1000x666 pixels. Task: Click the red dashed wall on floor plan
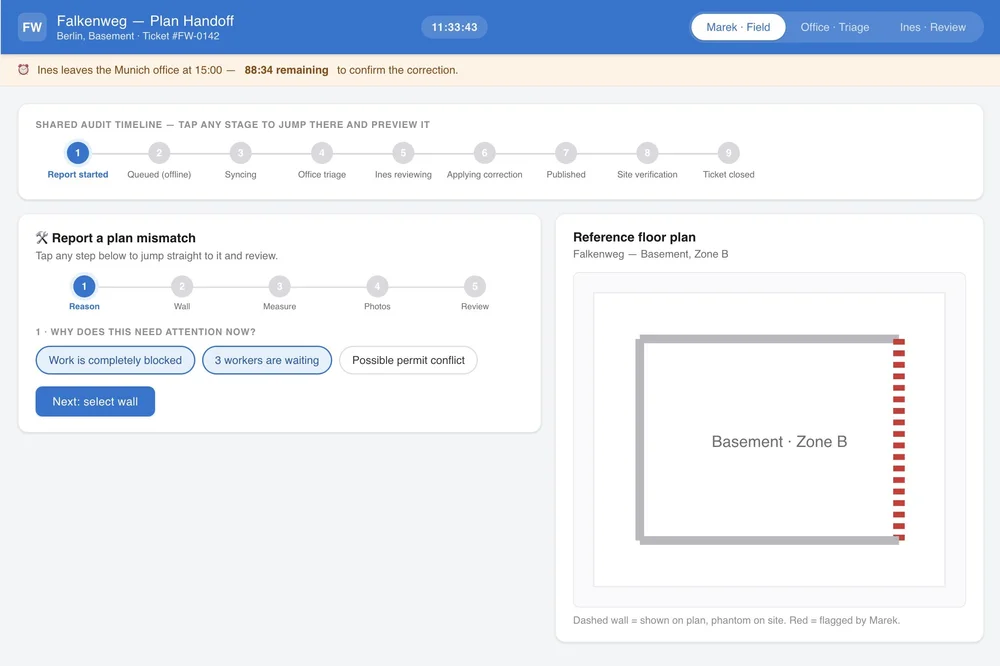point(899,440)
